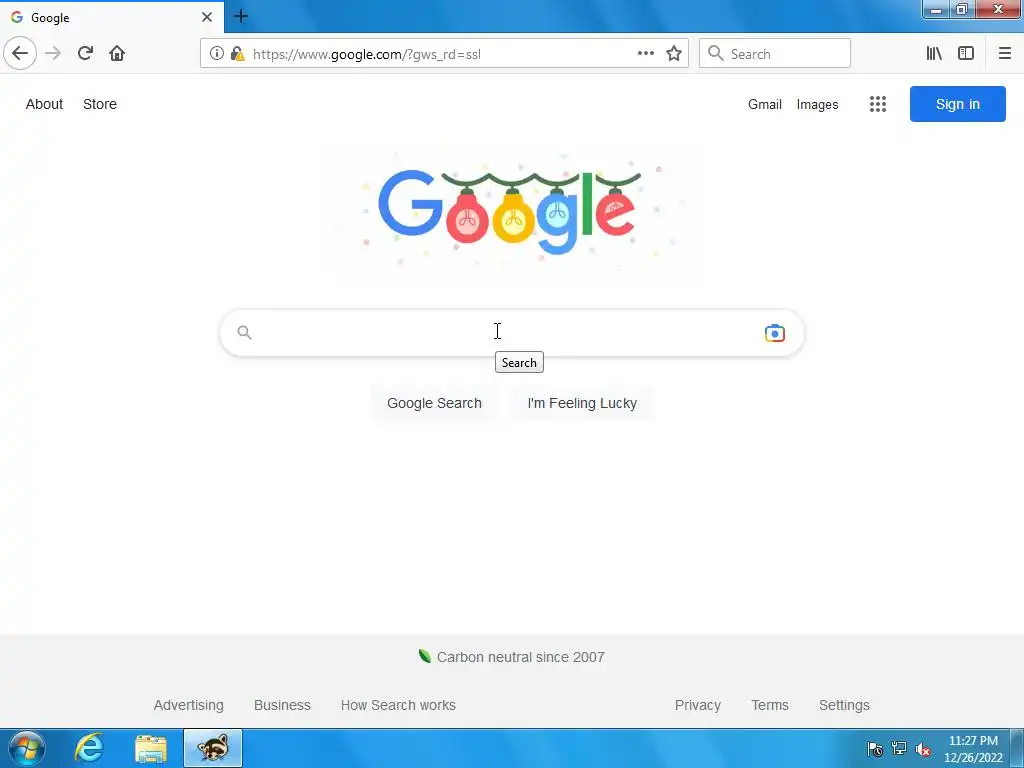This screenshot has height=768, width=1024.
Task: Open the Privacy footer link
Action: (x=697, y=705)
